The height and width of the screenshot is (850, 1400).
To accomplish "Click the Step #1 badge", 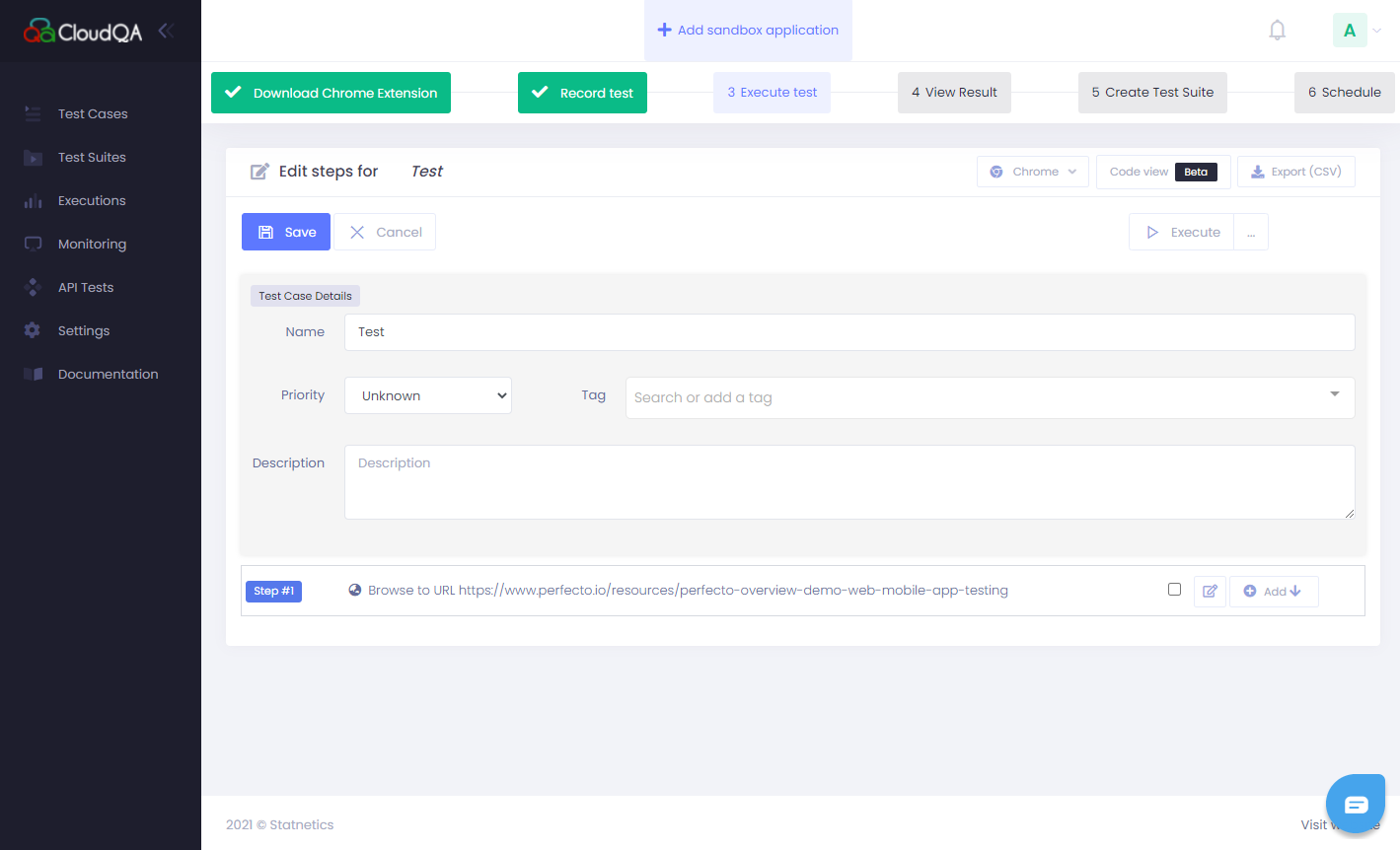I will coord(273,592).
